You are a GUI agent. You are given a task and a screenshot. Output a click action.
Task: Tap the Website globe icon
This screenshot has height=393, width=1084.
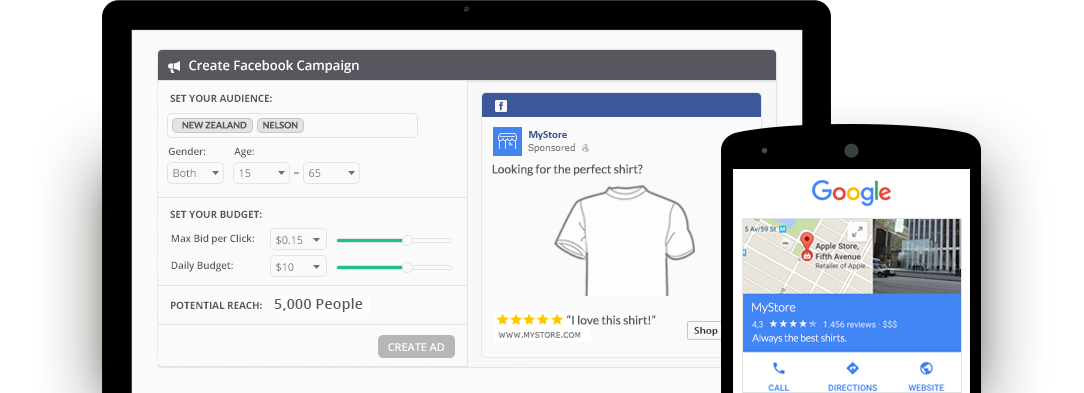click(926, 368)
